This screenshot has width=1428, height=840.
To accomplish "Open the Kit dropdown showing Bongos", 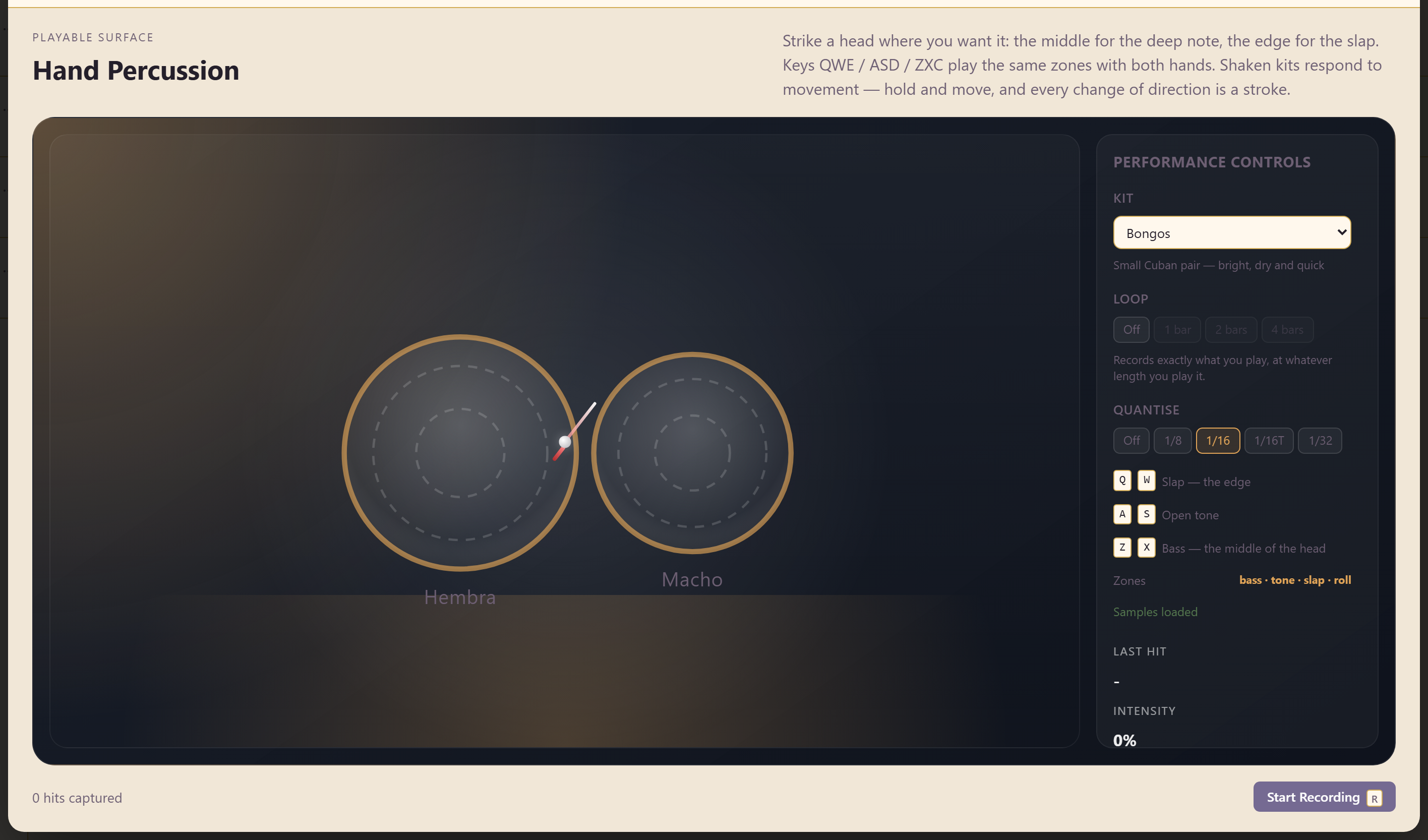I will point(1231,232).
